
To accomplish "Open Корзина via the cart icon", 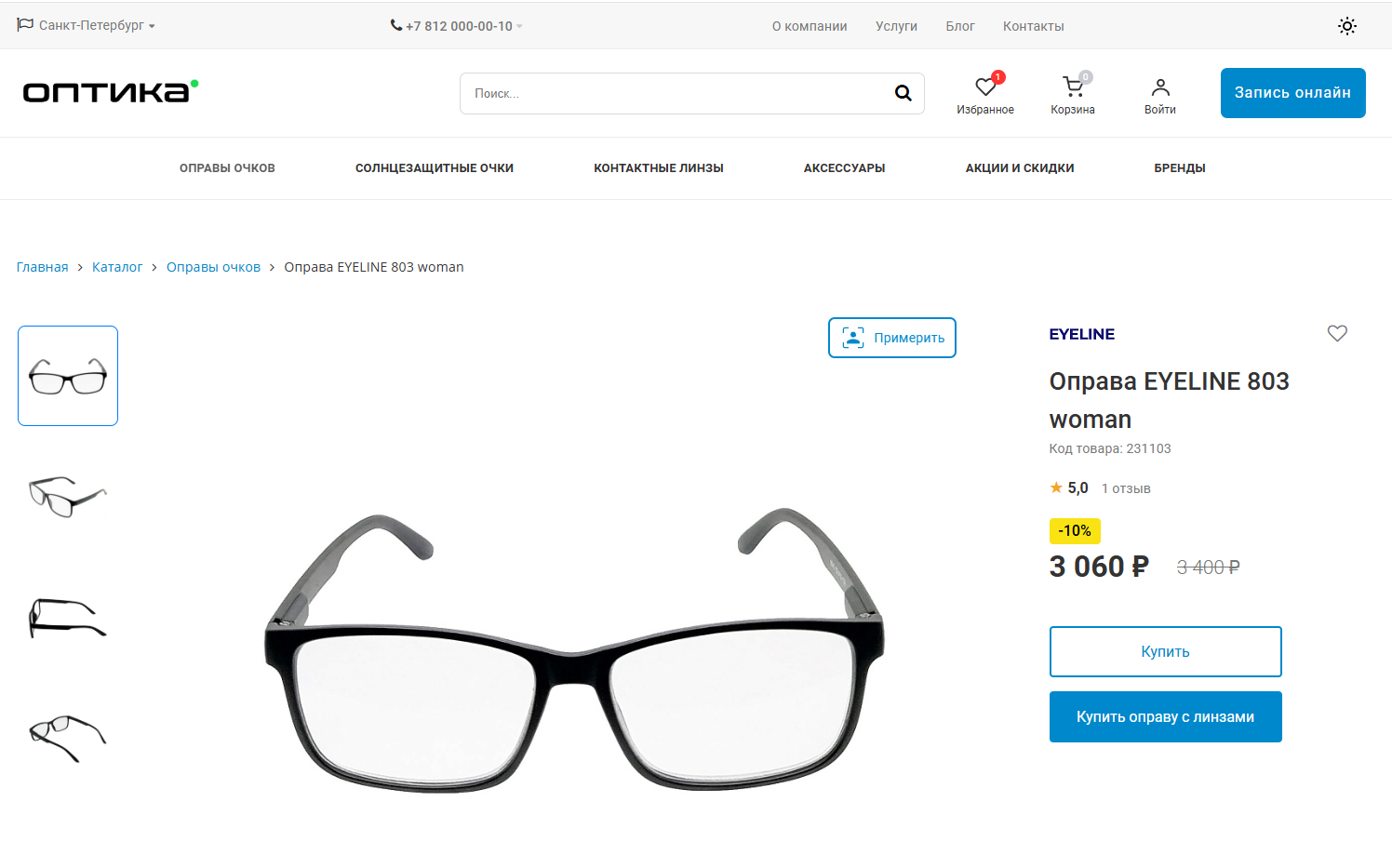I will [x=1072, y=87].
